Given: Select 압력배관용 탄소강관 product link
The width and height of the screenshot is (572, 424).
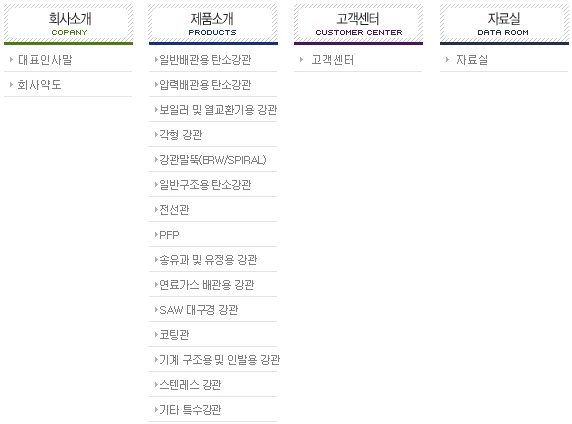Looking at the screenshot, I should pos(205,85).
